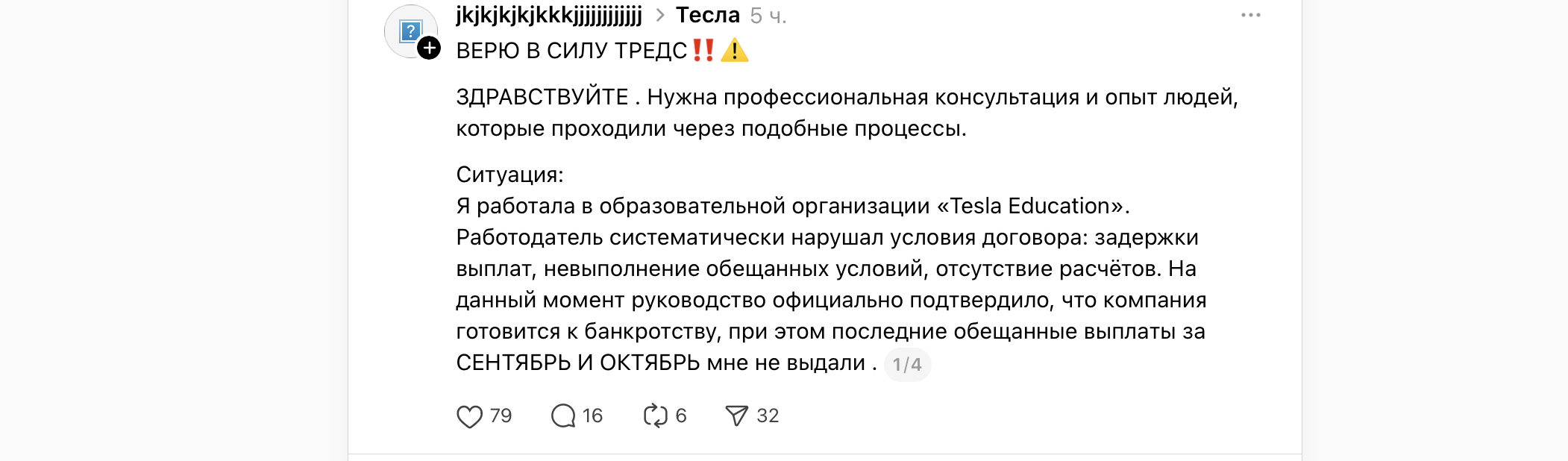Viewport: 1568px width, 461px height.
Task: Click the chevron arrow before Тесла
Action: pyautogui.click(x=659, y=16)
